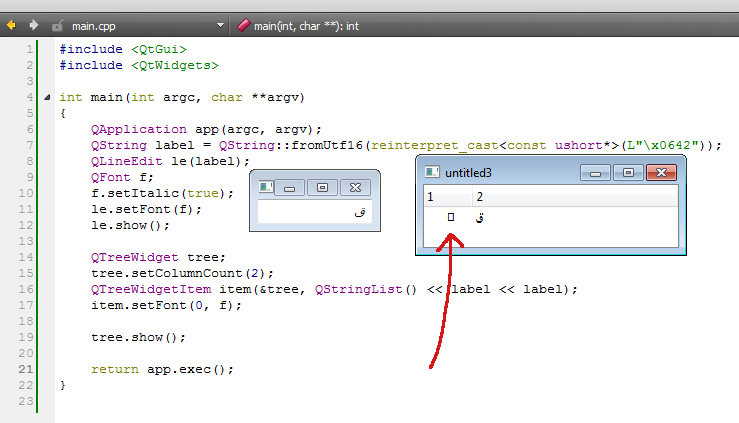This screenshot has width=739, height=423.
Task: Click the go-forward navigation arrow
Action: coord(34,24)
